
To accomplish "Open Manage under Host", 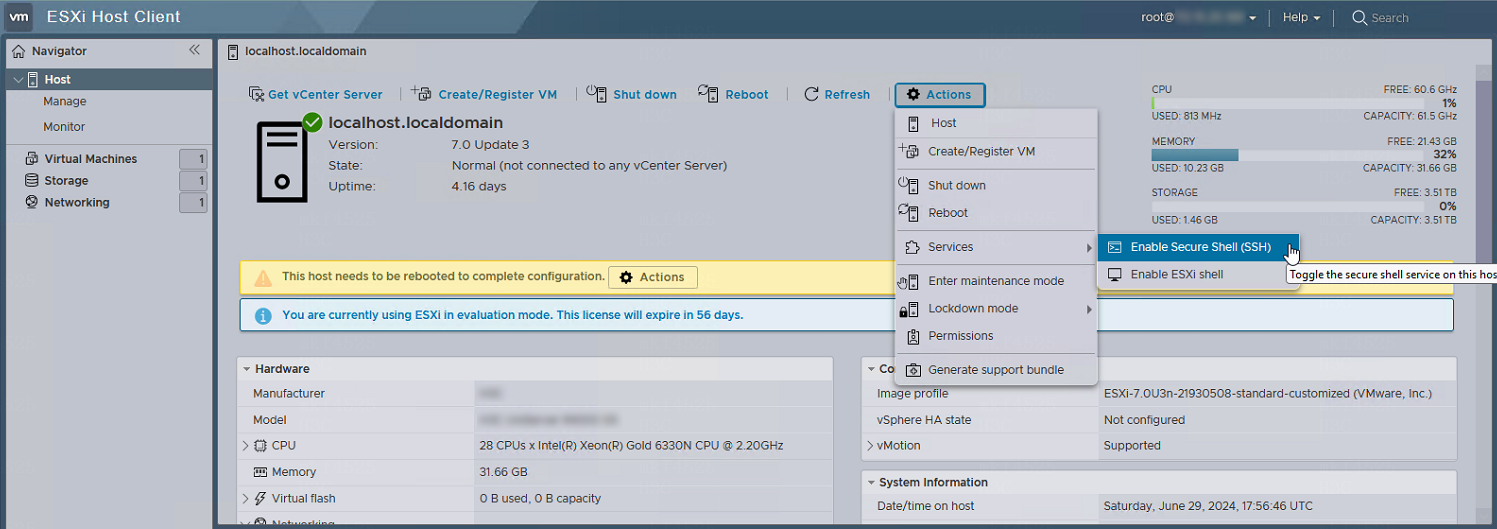I will tap(65, 102).
